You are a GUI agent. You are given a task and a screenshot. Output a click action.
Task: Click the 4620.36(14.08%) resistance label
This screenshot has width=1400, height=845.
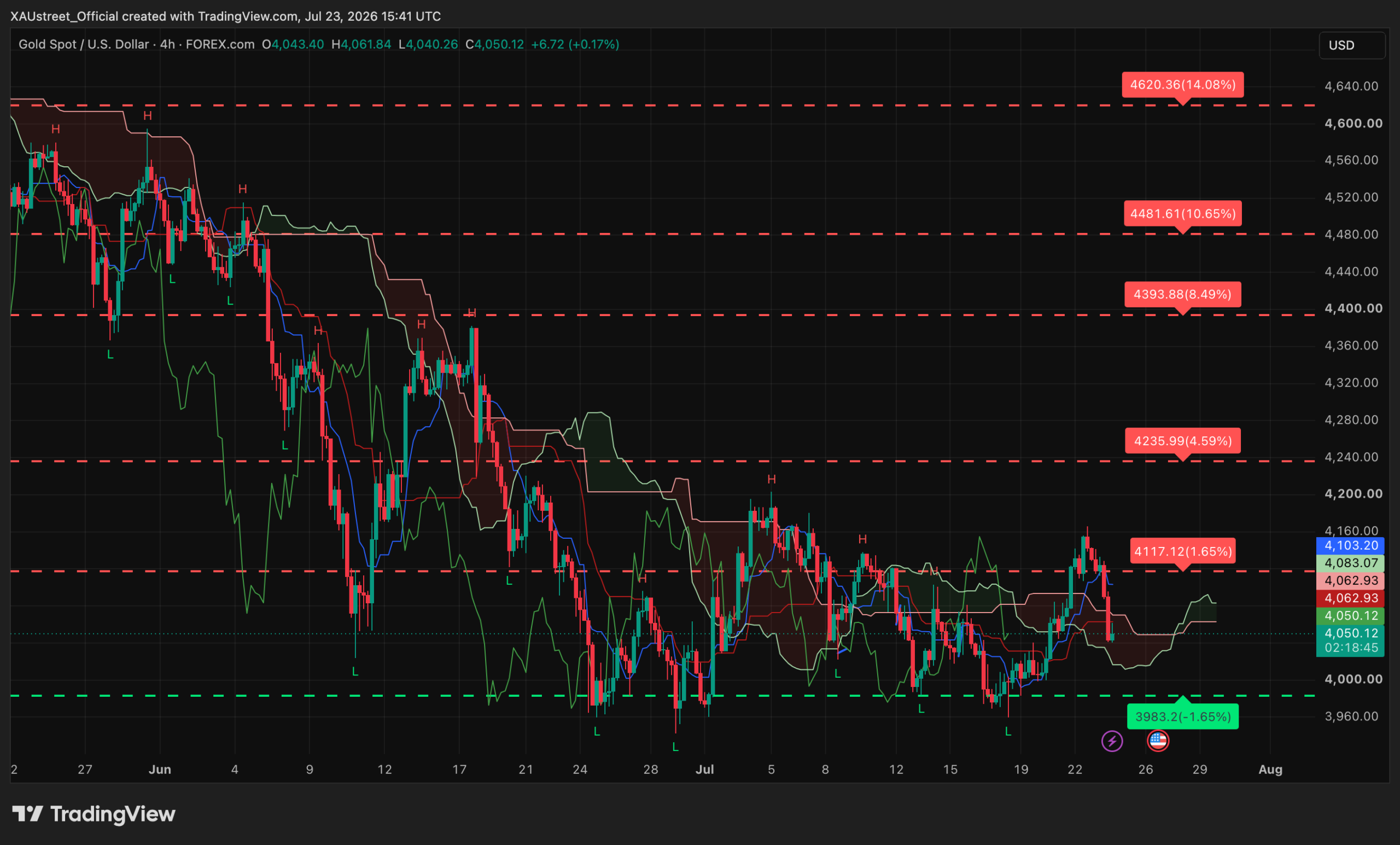pos(1182,85)
